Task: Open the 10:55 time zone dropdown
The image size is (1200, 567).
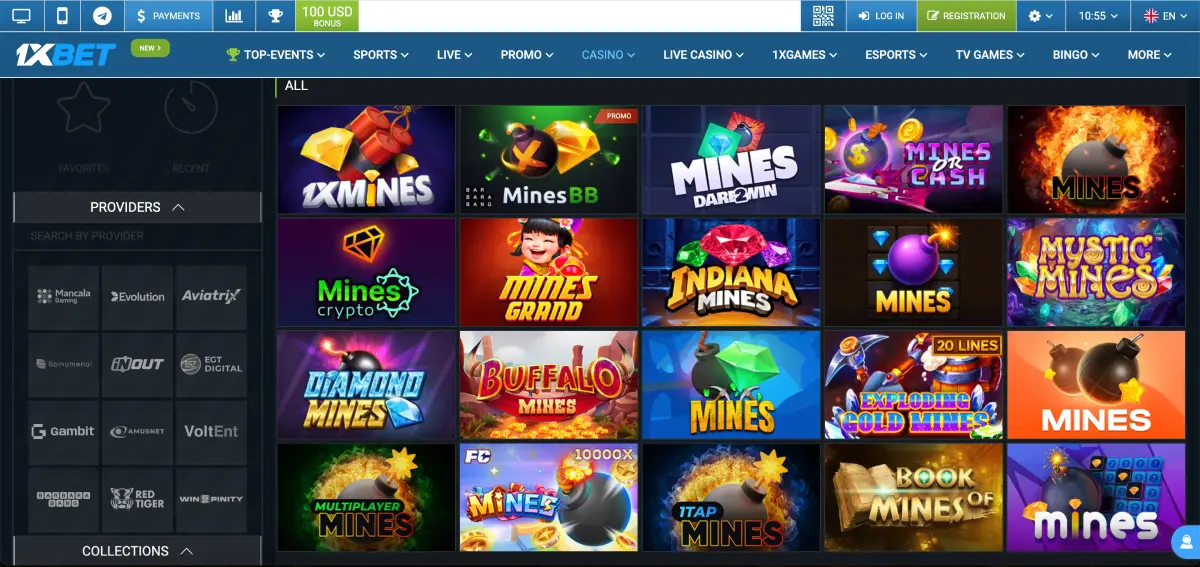Action: coord(1099,16)
